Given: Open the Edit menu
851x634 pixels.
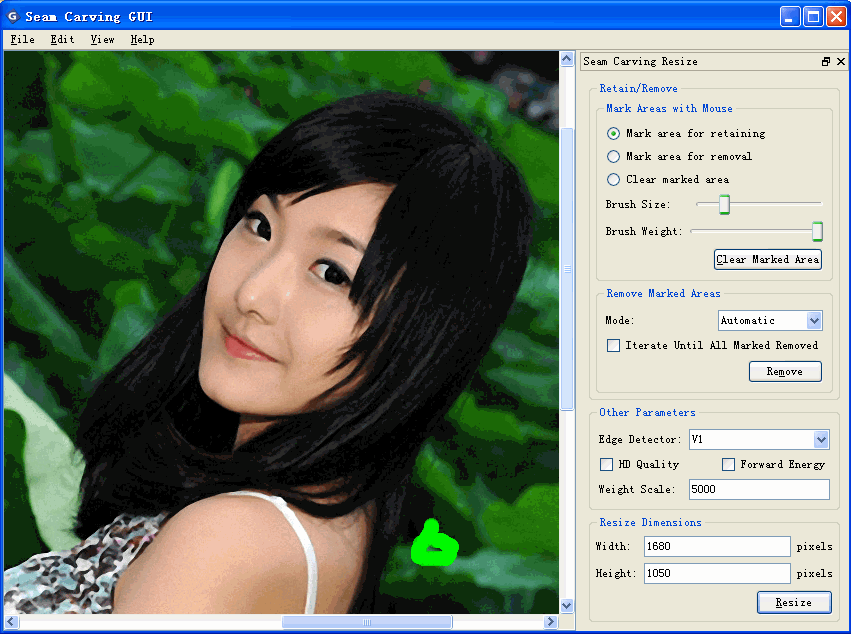Looking at the screenshot, I should [62, 40].
